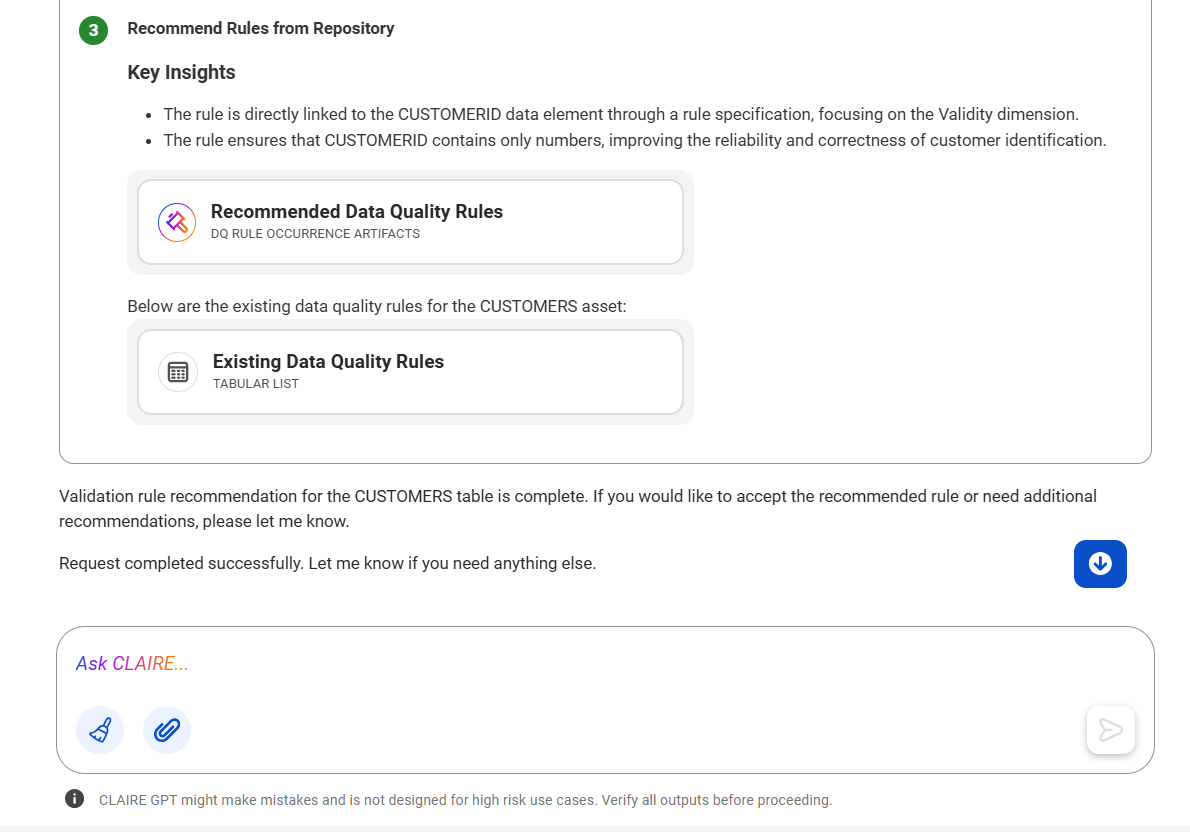1190x832 pixels.
Task: Click the tabular list calendar-grid icon
Action: tap(178, 372)
